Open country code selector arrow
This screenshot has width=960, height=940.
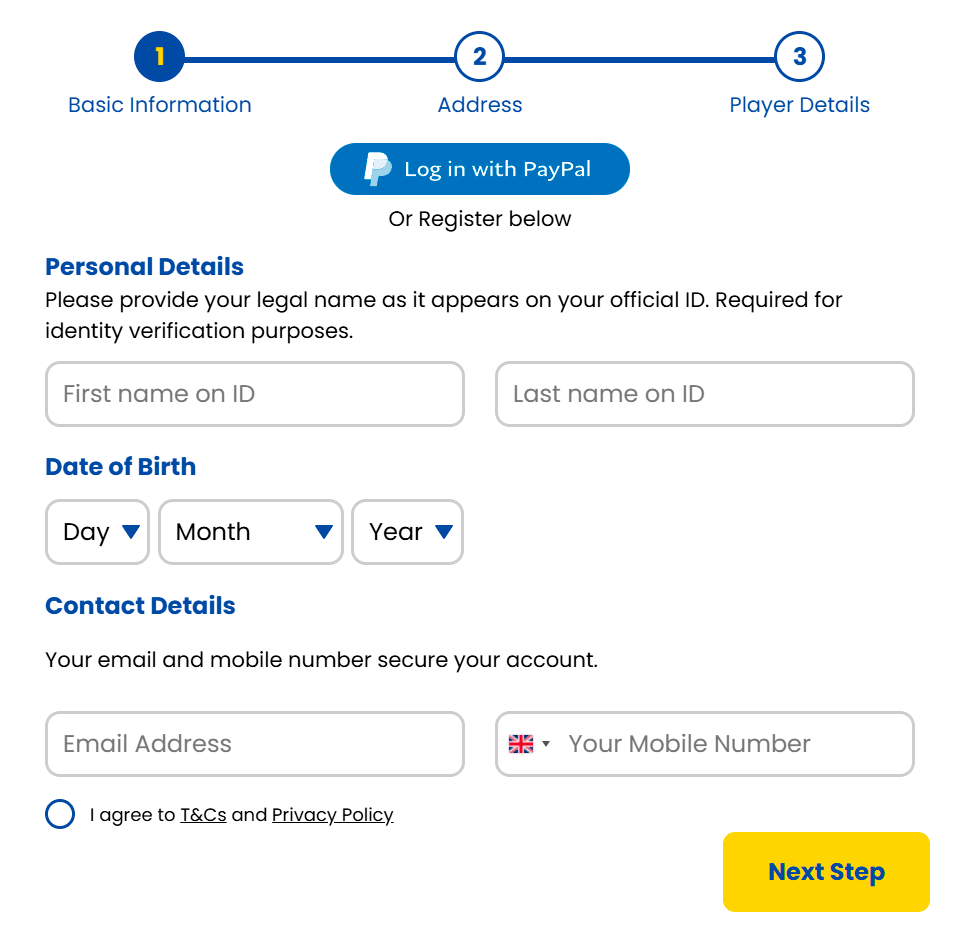click(x=546, y=744)
